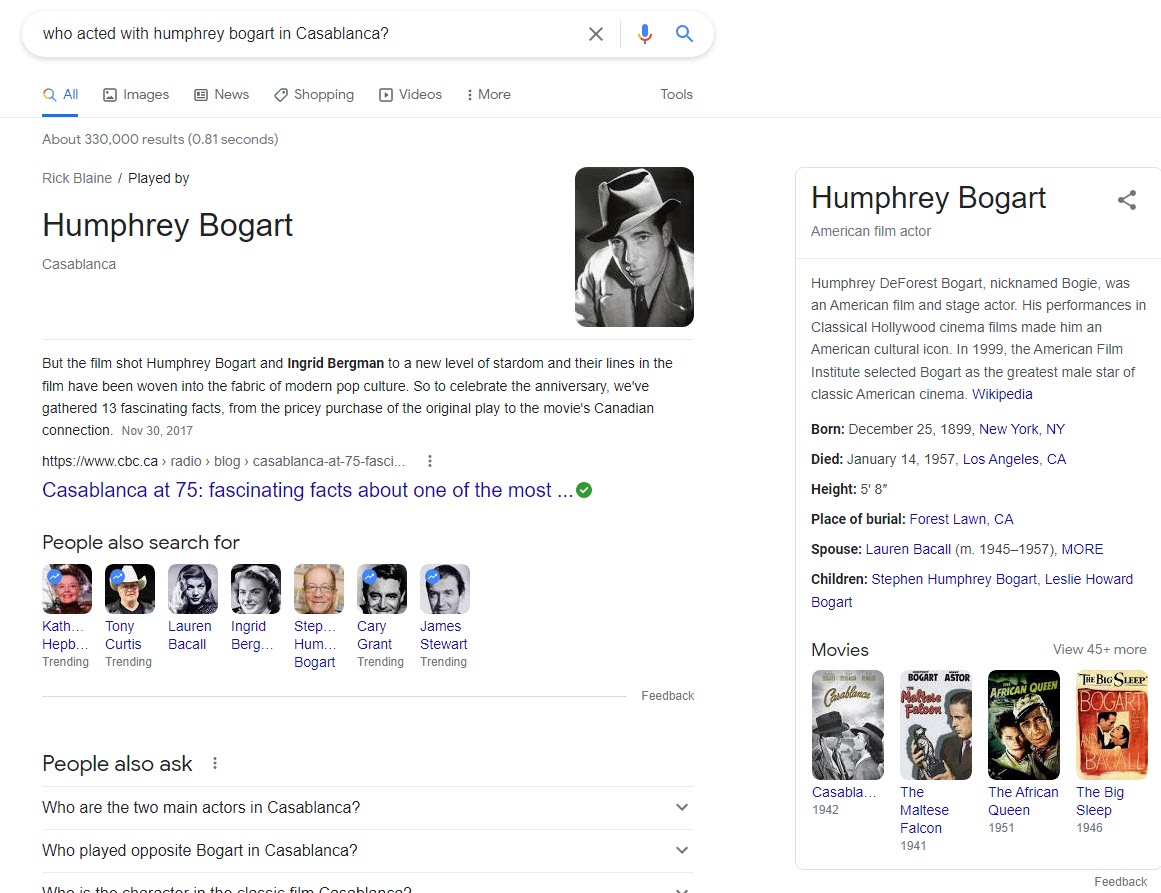Click MORE next to spouse information
1161x893 pixels.
1083,549
